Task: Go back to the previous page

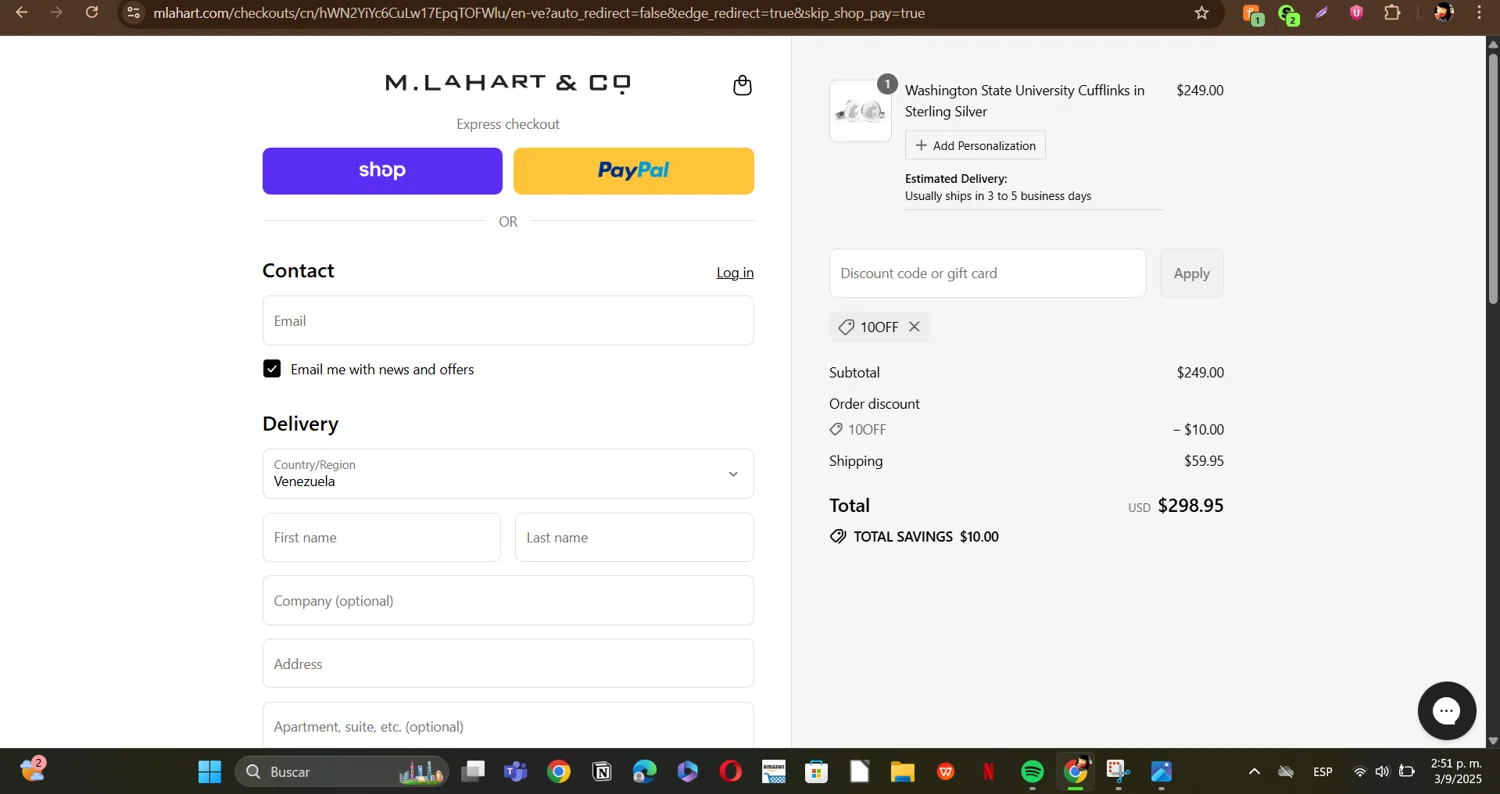Action: [x=21, y=13]
